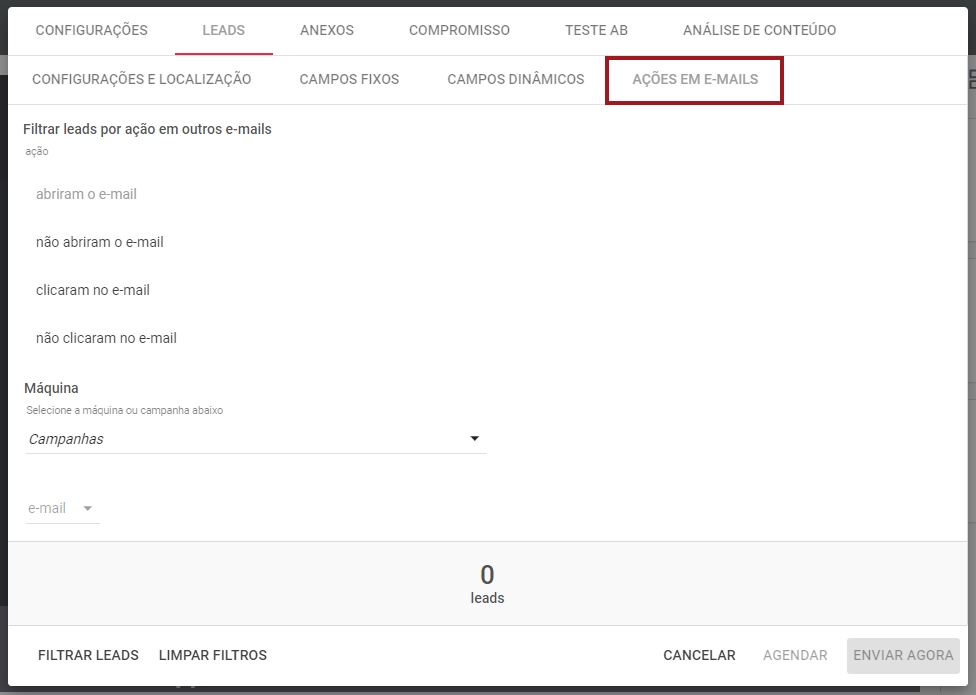976x695 pixels.
Task: Switch to the Leads tab
Action: [223, 30]
